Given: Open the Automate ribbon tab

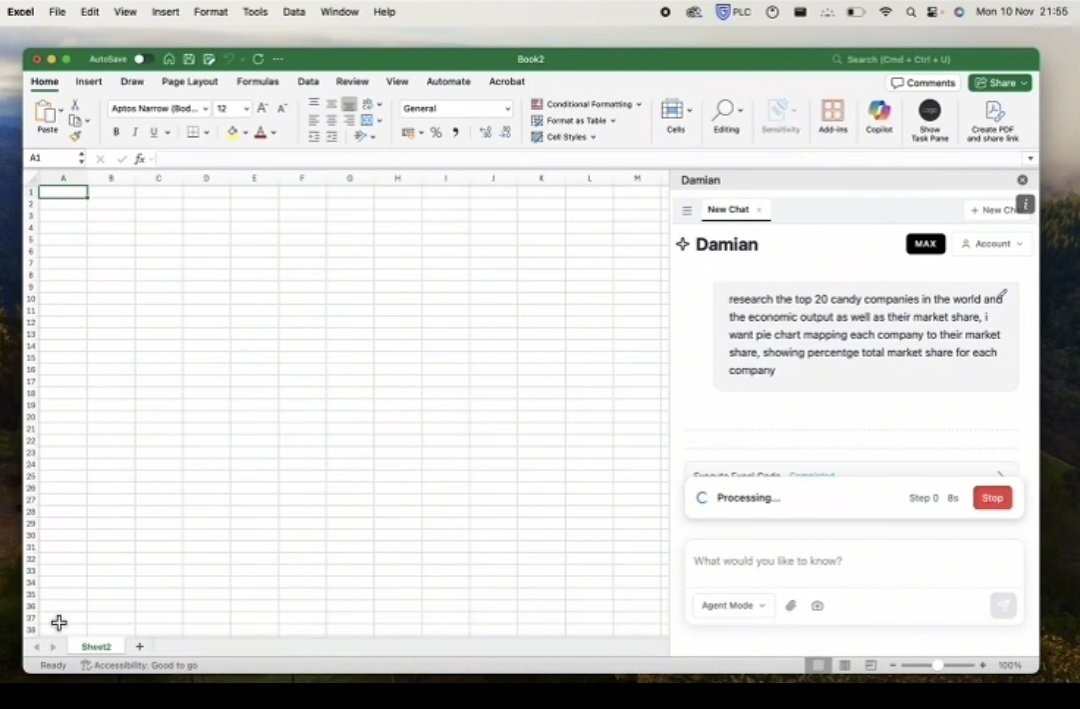Looking at the screenshot, I should click(x=448, y=81).
